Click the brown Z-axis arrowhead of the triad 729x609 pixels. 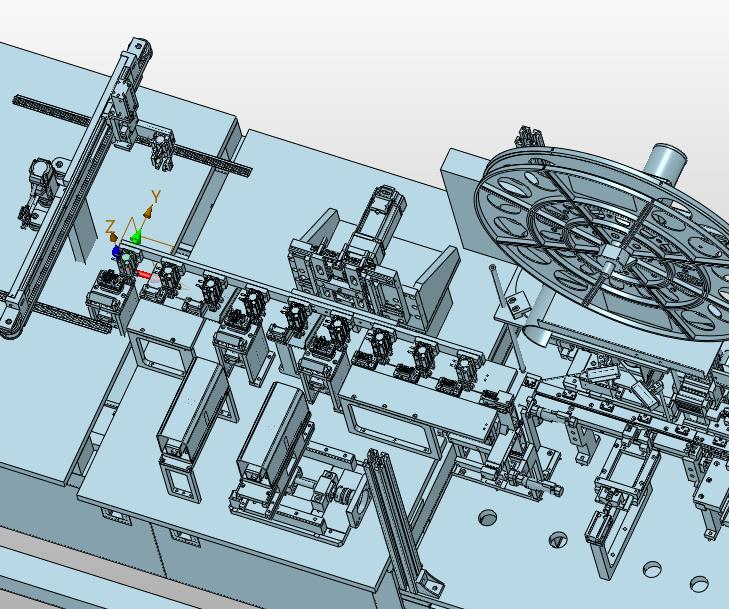click(x=113, y=238)
